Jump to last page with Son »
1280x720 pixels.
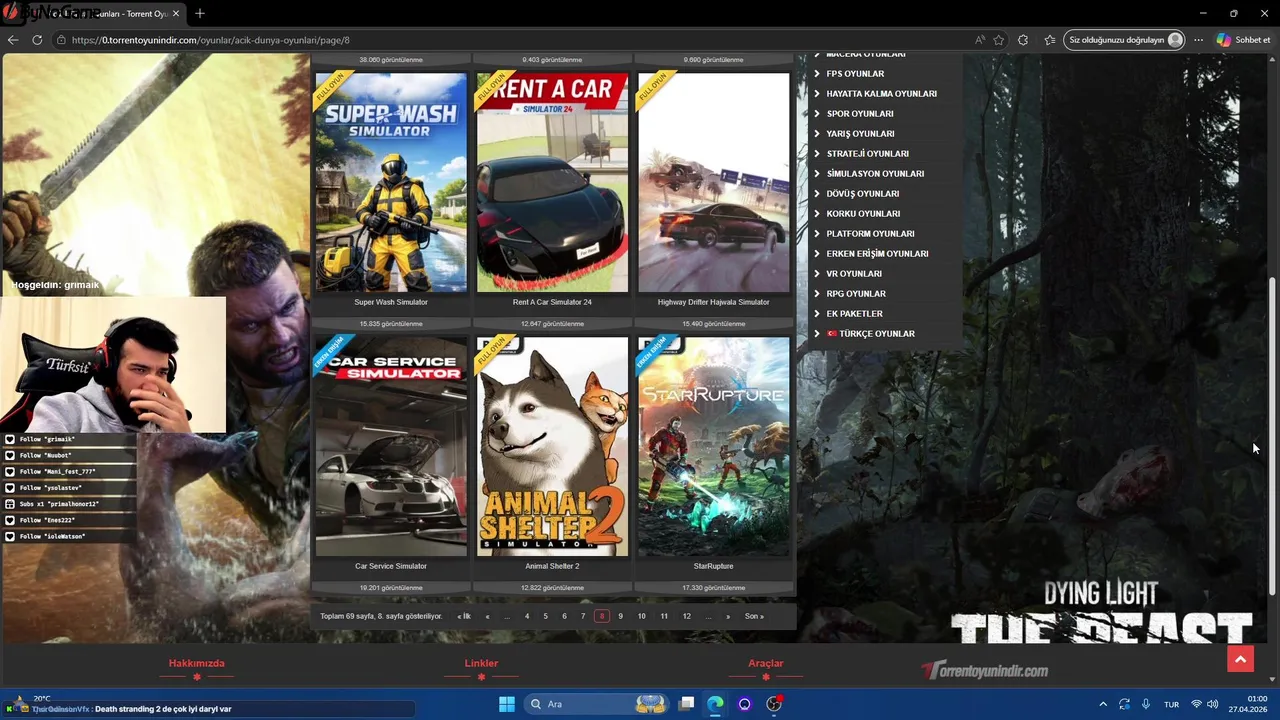point(754,616)
